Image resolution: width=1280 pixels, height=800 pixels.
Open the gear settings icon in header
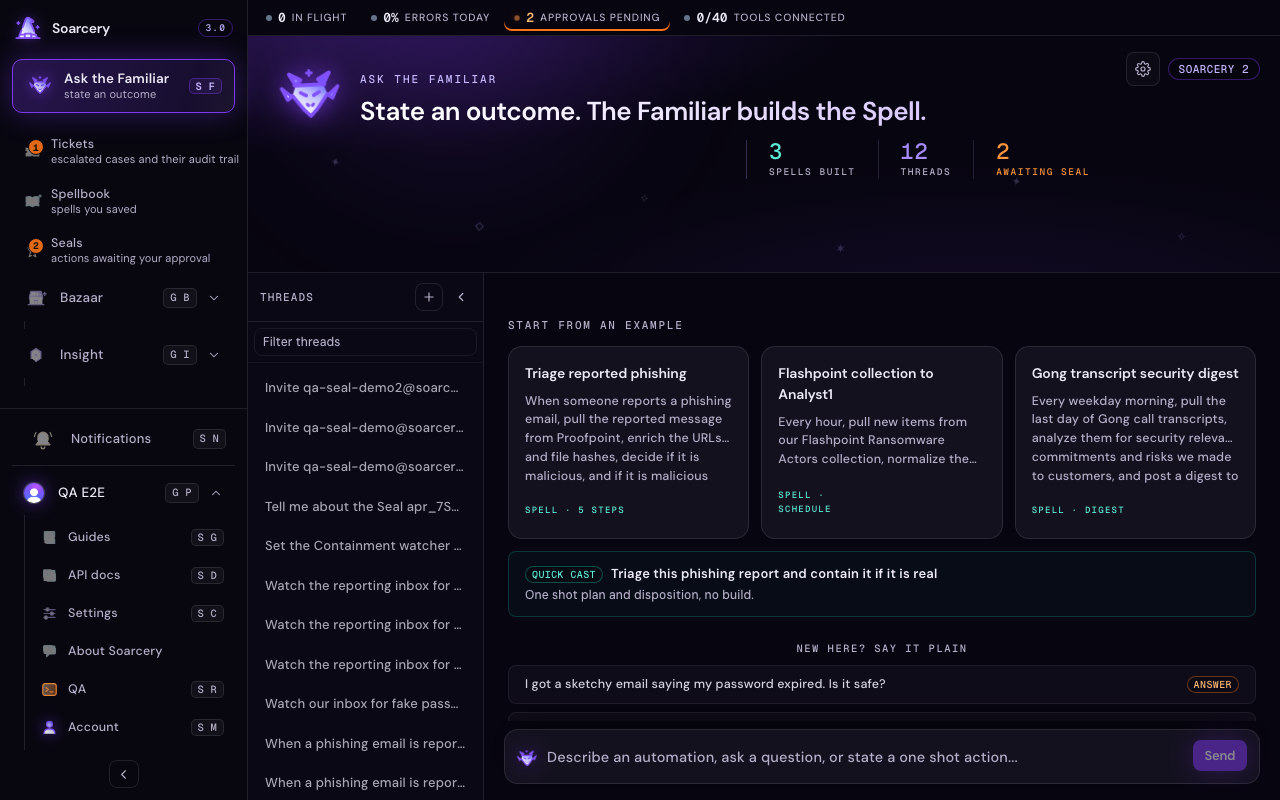[1143, 69]
